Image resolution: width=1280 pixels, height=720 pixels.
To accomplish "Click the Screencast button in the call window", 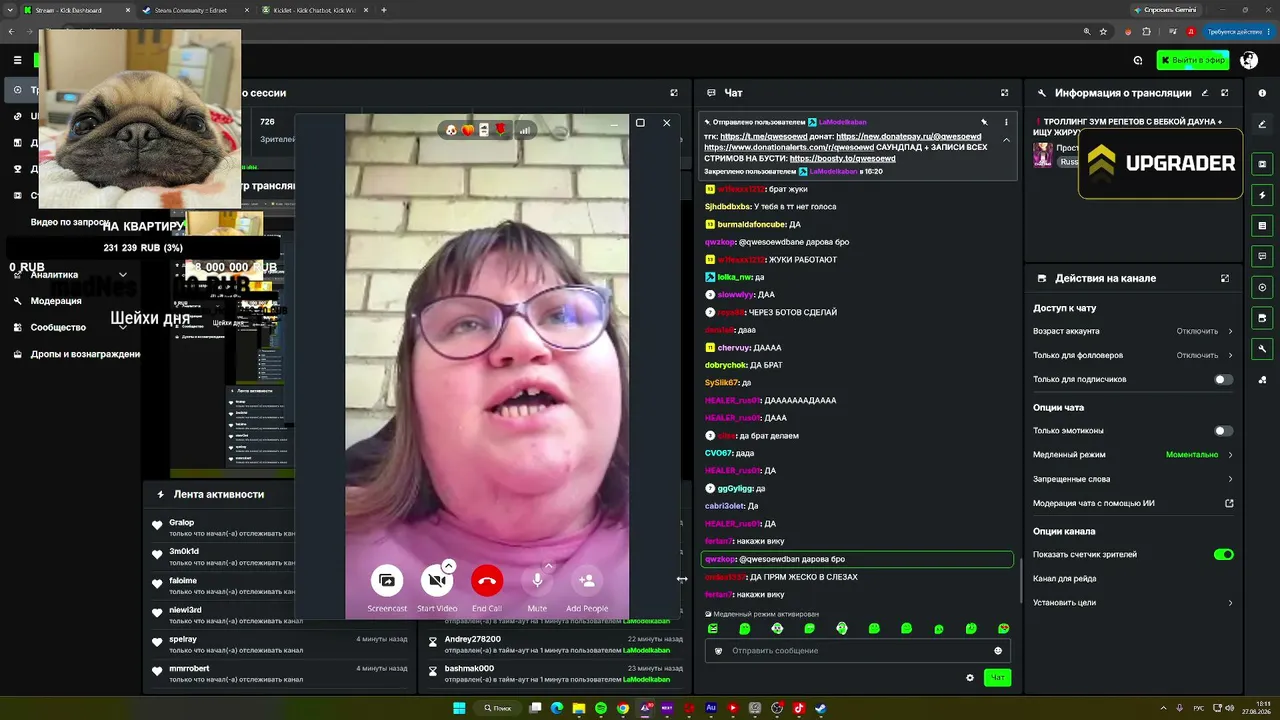I will coord(387,580).
